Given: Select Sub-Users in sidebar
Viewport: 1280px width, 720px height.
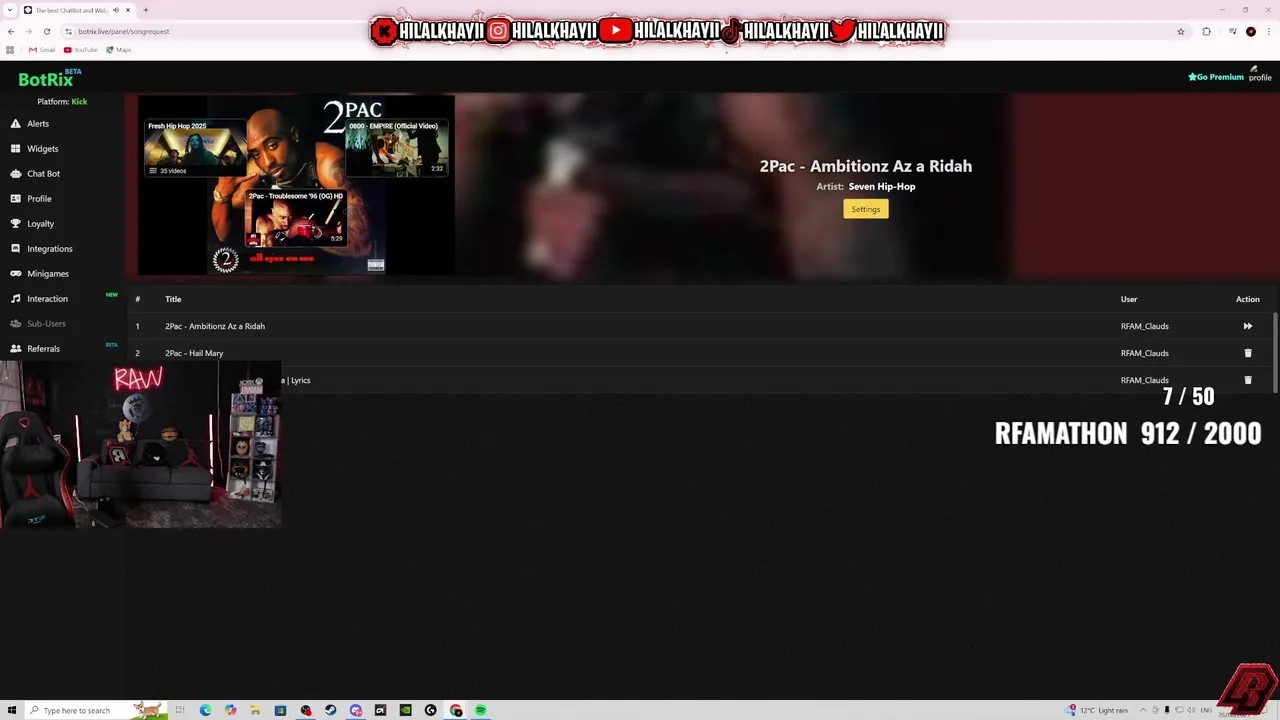Looking at the screenshot, I should [46, 324].
